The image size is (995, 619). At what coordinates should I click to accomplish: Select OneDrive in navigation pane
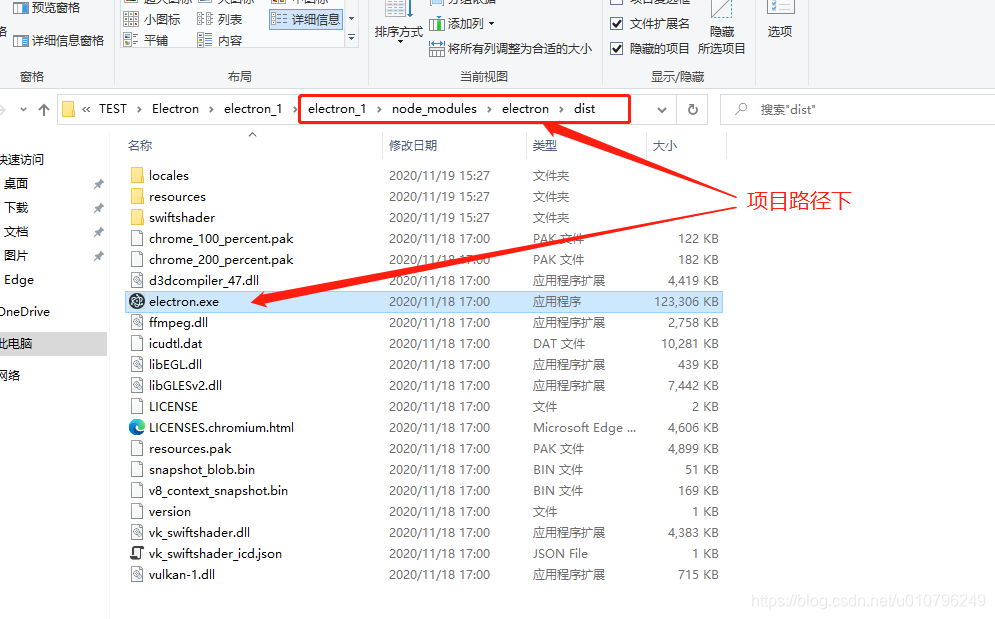25,312
